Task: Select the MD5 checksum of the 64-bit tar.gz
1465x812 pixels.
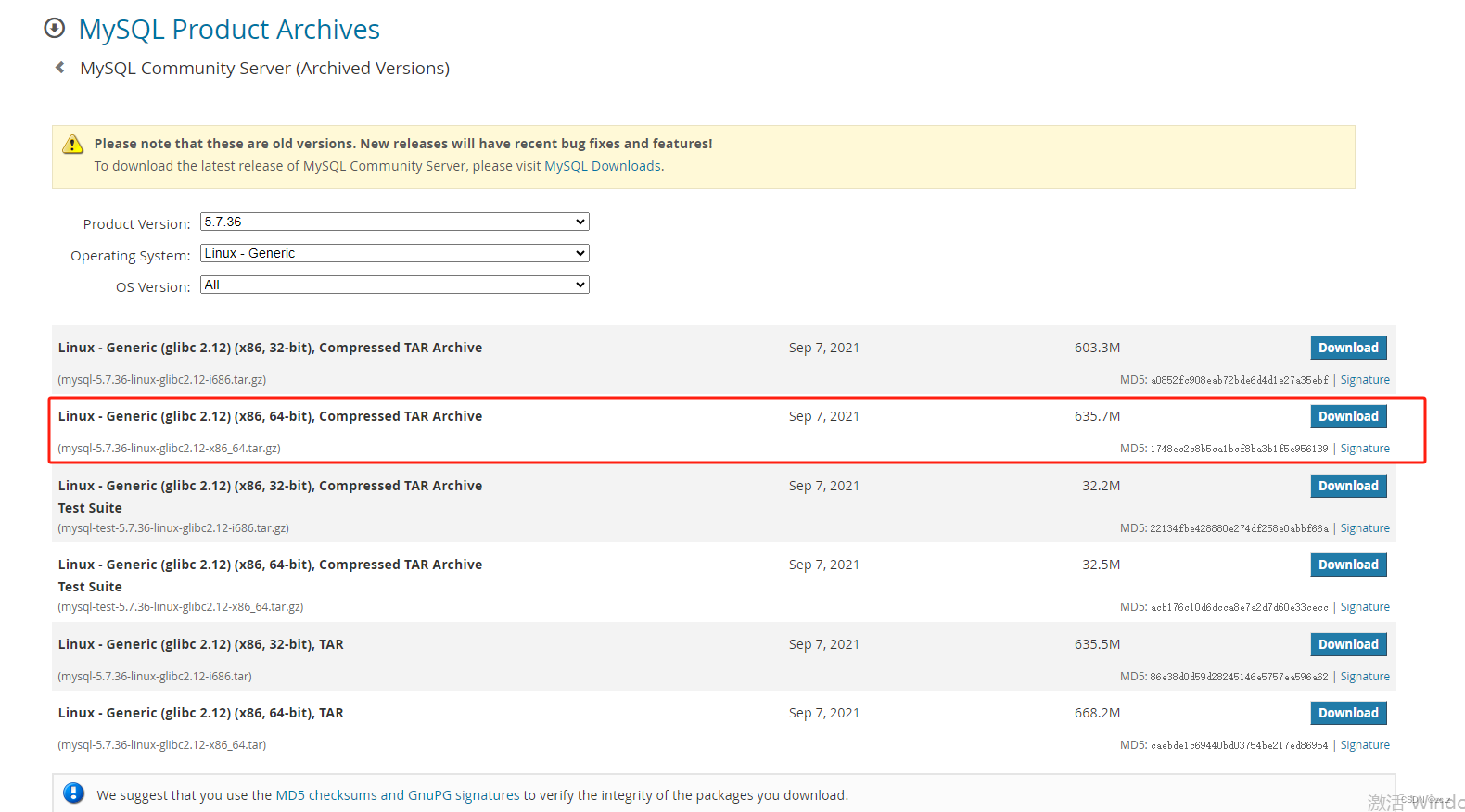Action: pos(1240,449)
